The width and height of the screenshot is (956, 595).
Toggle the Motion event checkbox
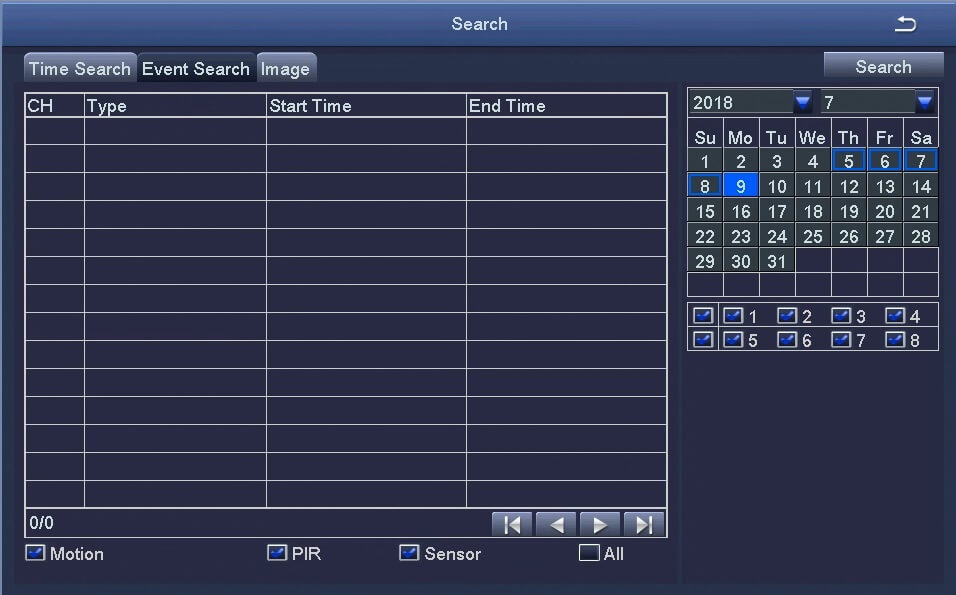(x=36, y=553)
